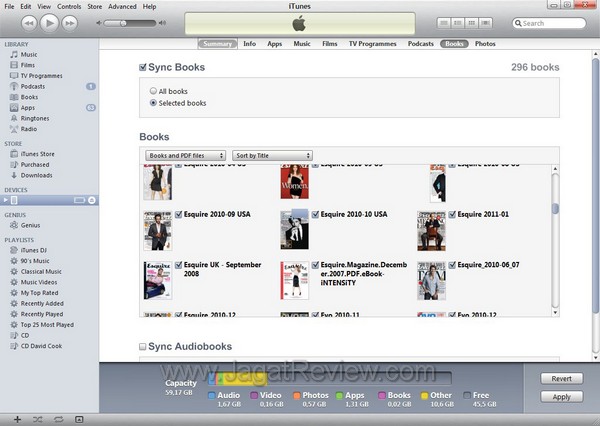
Task: Open the Classical Music playlist
Action: (x=41, y=272)
